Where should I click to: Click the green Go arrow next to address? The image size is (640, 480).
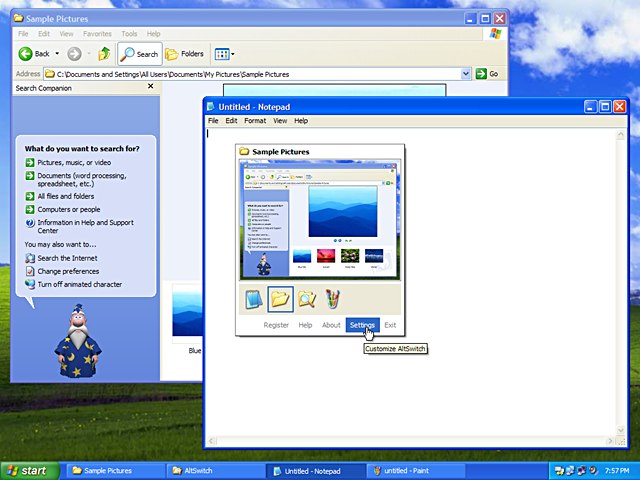481,73
